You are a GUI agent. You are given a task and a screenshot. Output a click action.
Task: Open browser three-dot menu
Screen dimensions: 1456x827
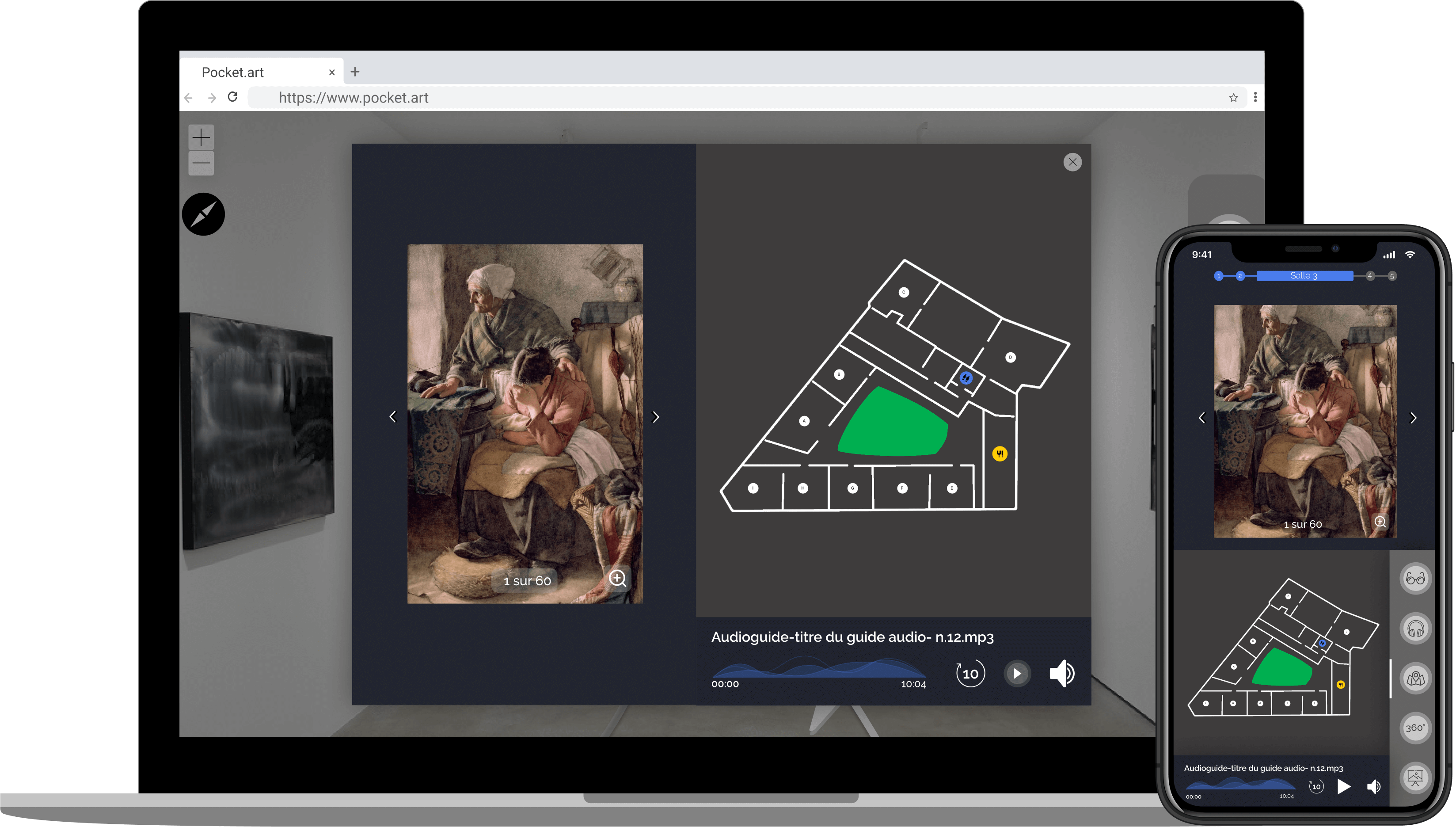(x=1255, y=98)
